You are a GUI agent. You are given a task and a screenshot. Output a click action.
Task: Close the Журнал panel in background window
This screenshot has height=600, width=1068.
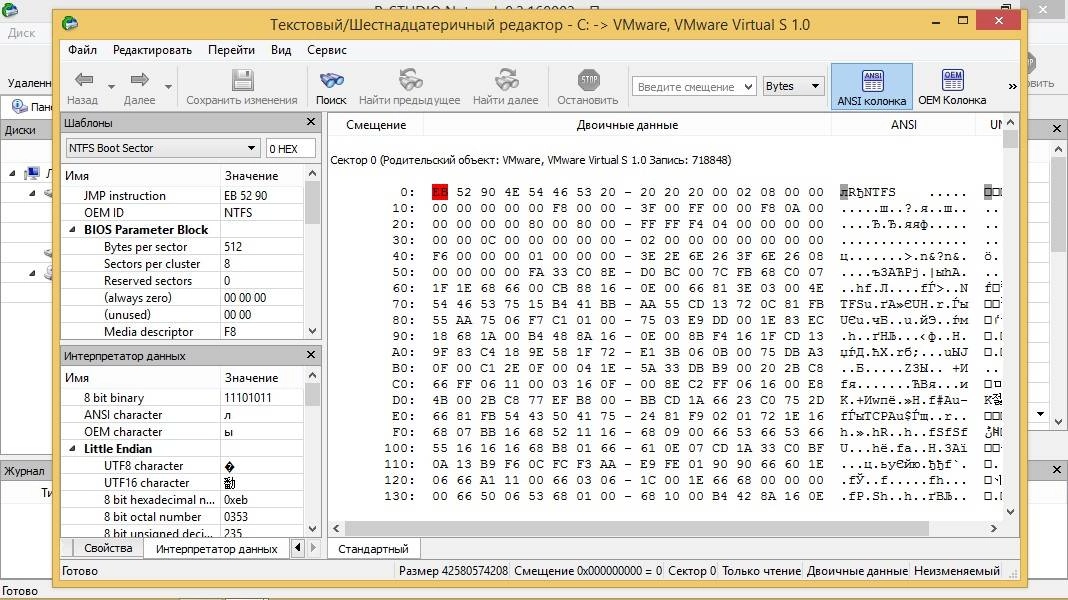coord(1057,469)
